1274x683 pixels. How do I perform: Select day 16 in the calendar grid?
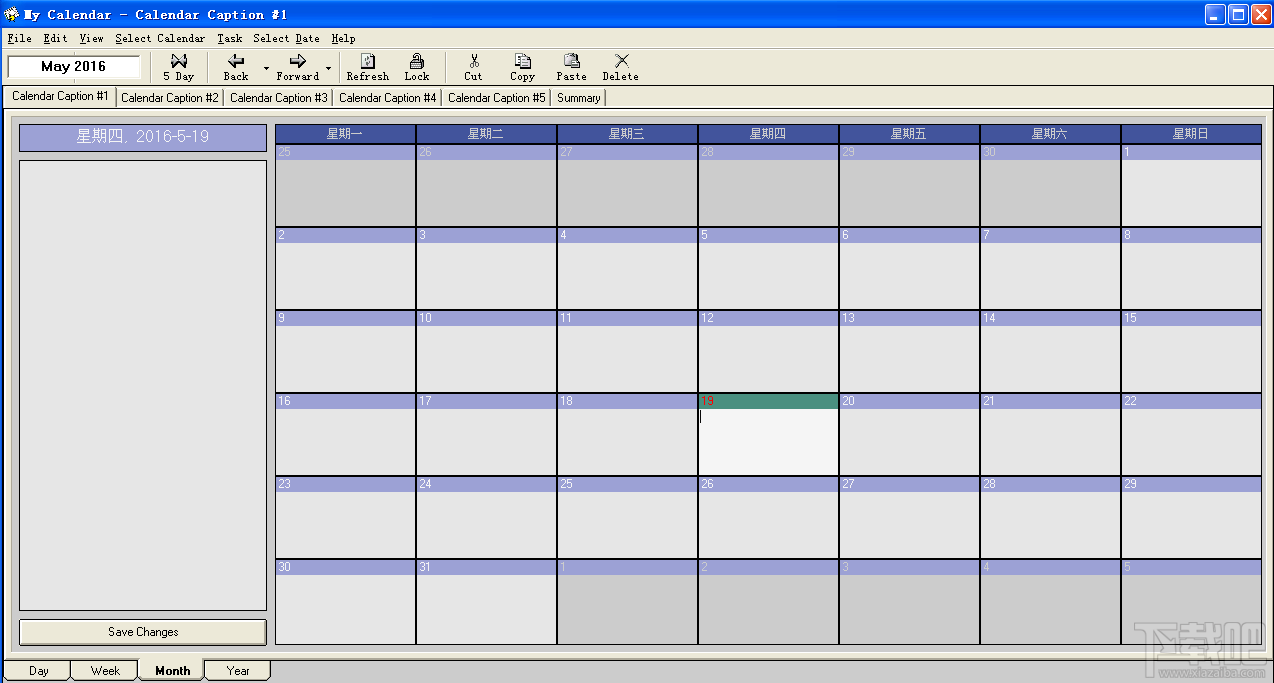[x=345, y=434]
